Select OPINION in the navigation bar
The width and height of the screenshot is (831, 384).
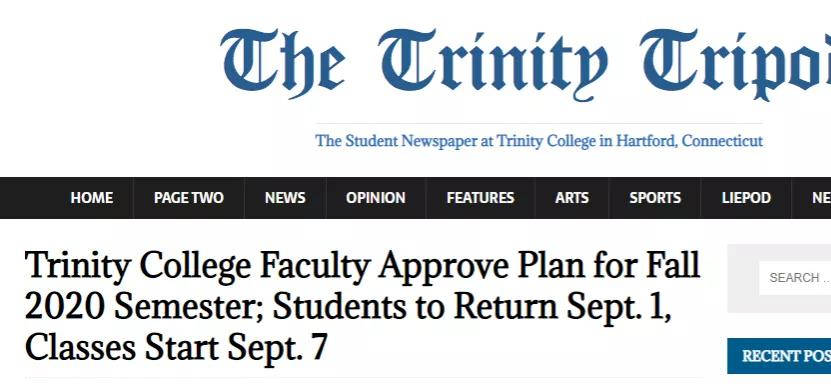[x=376, y=198]
